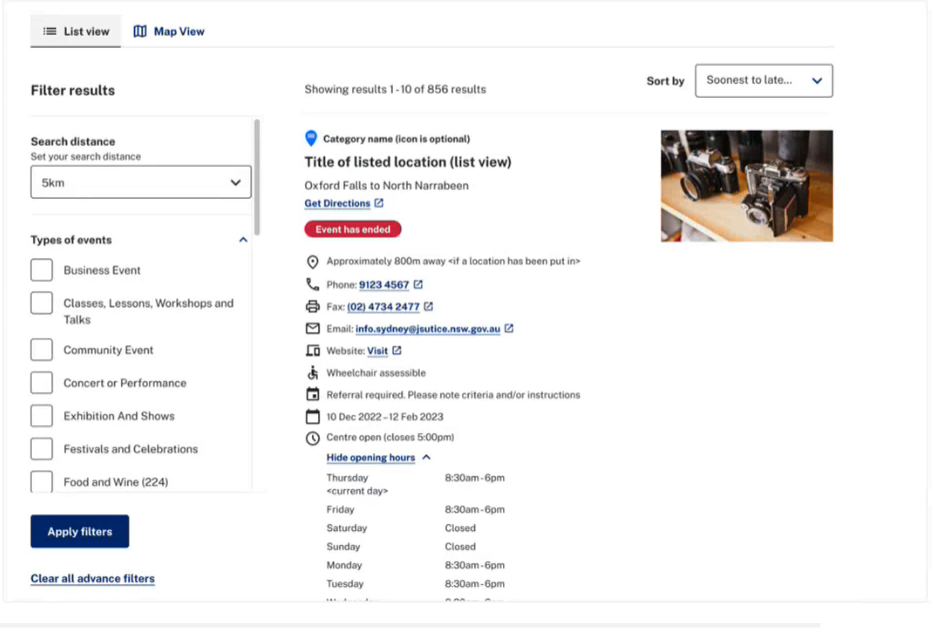Click the clock icon beside Centre open
This screenshot has height=632, width=933.
(312, 439)
